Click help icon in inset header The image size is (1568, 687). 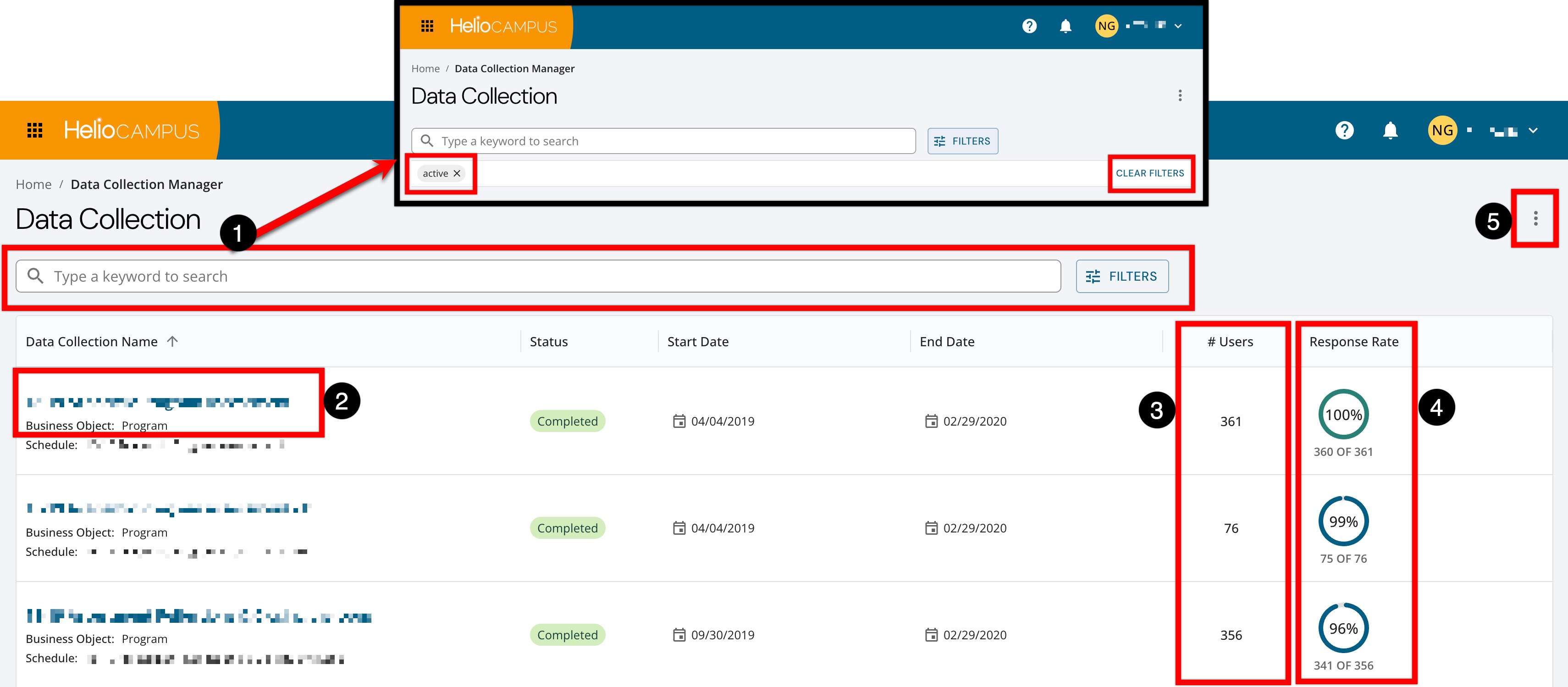(1029, 26)
